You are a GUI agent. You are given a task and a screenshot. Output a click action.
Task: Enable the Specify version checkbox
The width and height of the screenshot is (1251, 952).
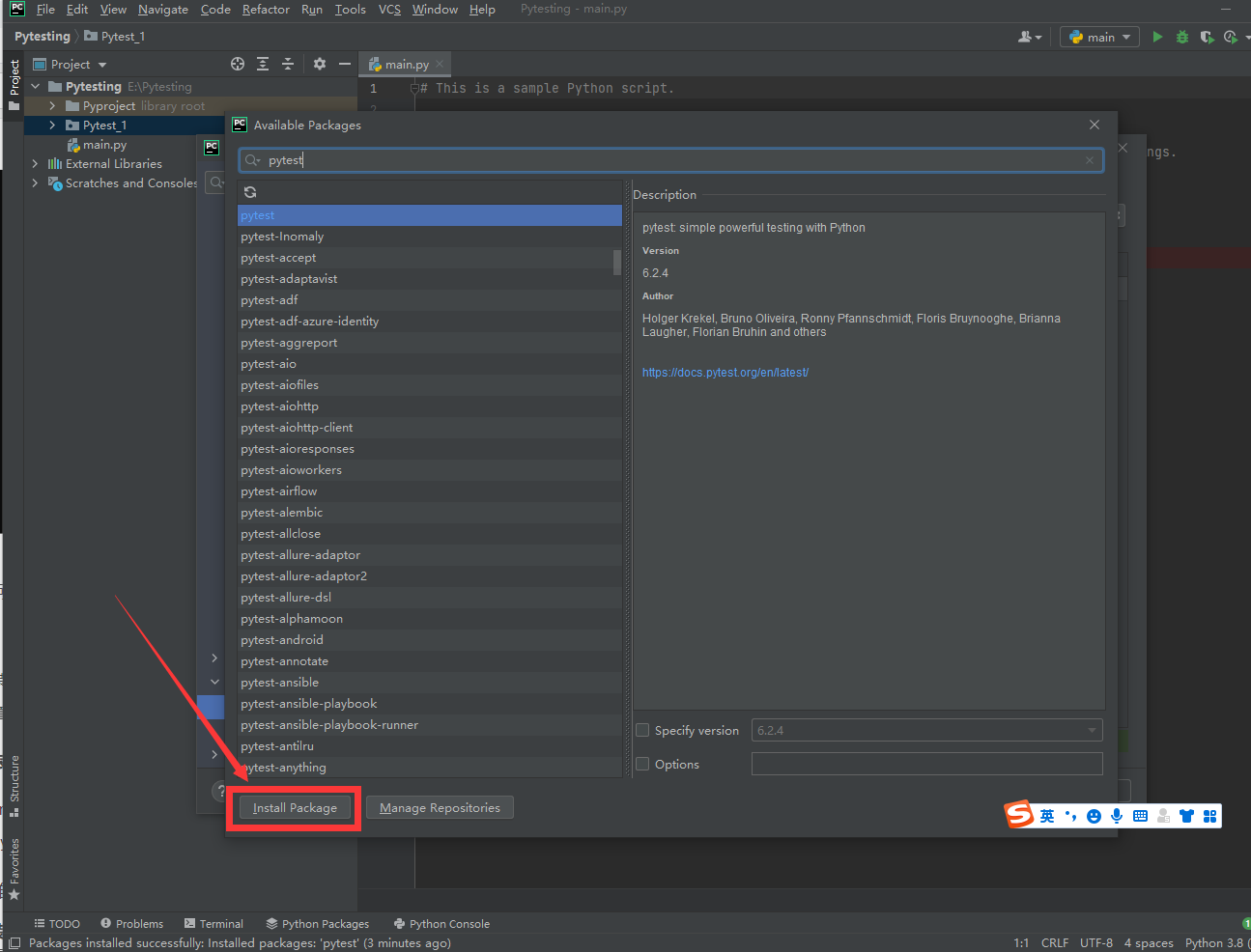coord(642,730)
